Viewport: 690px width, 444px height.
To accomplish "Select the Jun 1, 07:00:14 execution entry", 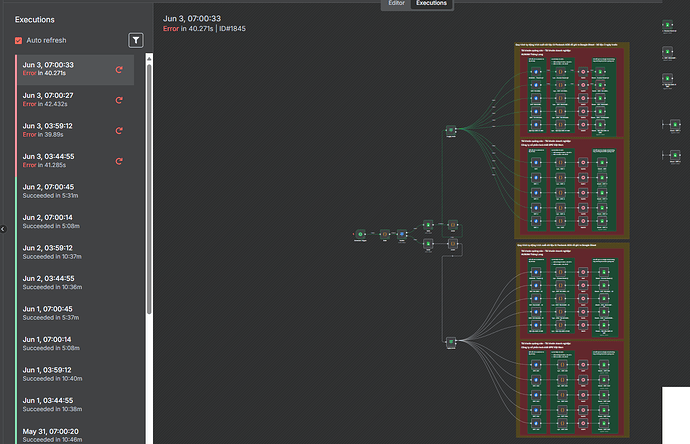I will [60, 344].
